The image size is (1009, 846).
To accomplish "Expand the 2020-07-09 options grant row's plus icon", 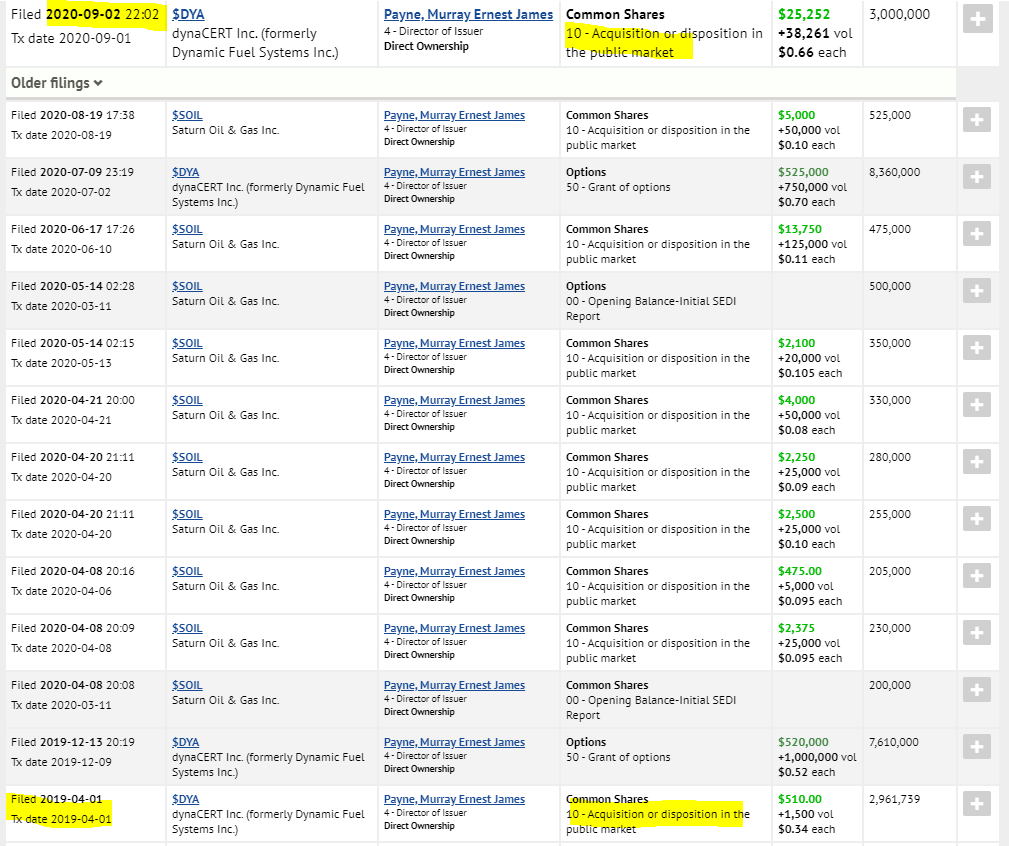I will pos(977,177).
